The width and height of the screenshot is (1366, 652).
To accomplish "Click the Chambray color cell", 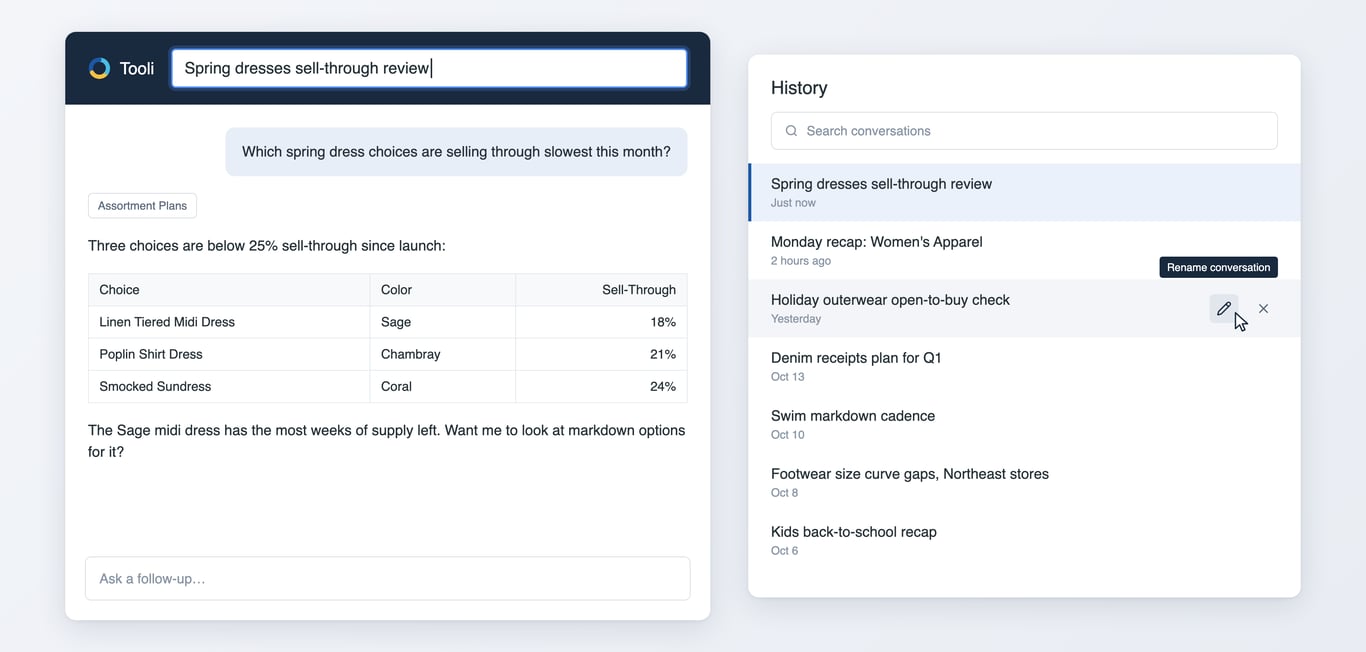I will pos(443,354).
